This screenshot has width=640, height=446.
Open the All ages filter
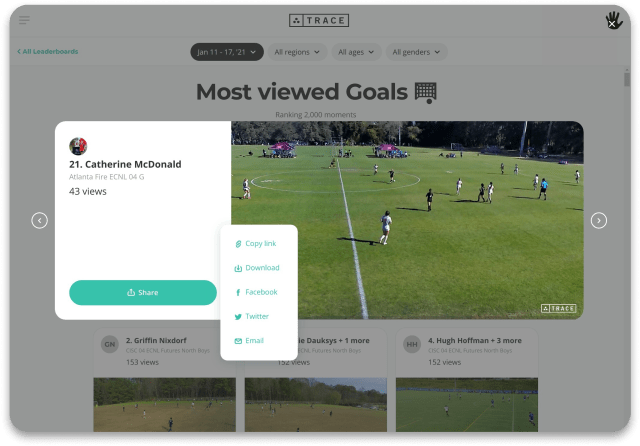(x=356, y=52)
